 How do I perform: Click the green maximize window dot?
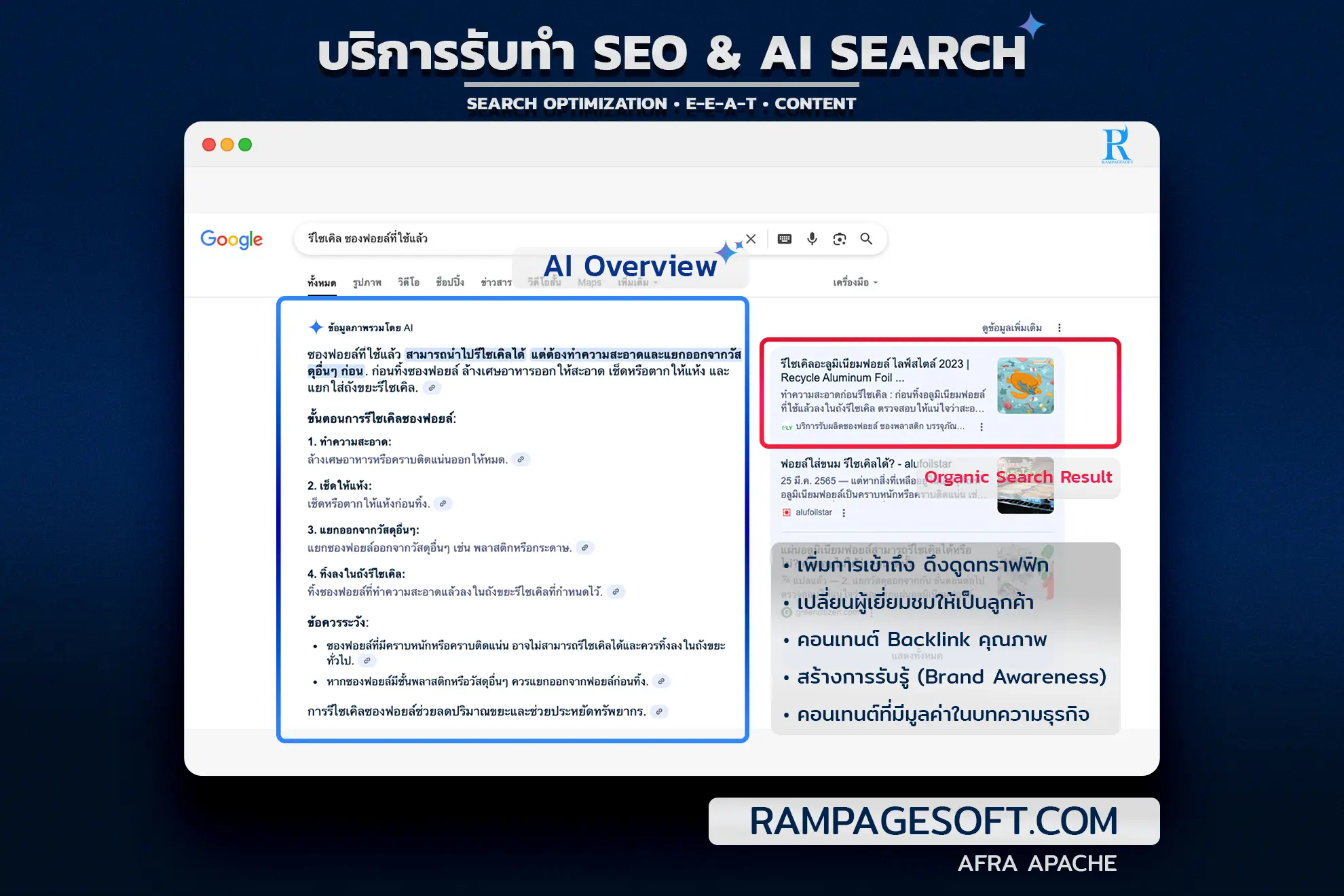[245, 145]
